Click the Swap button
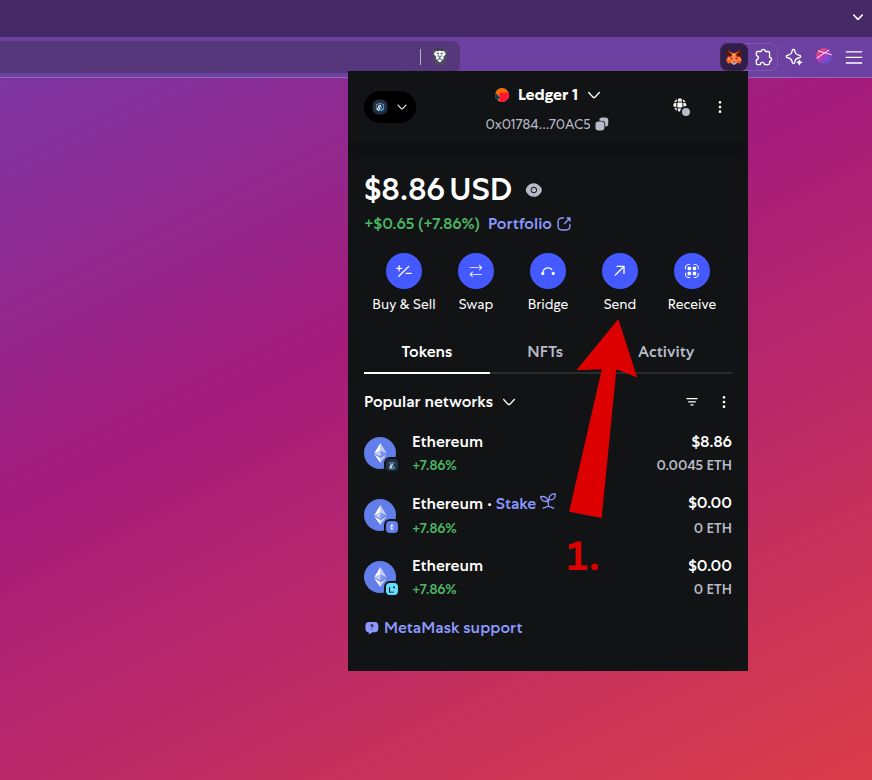Viewport: 872px width, 780px height. pyautogui.click(x=475, y=282)
